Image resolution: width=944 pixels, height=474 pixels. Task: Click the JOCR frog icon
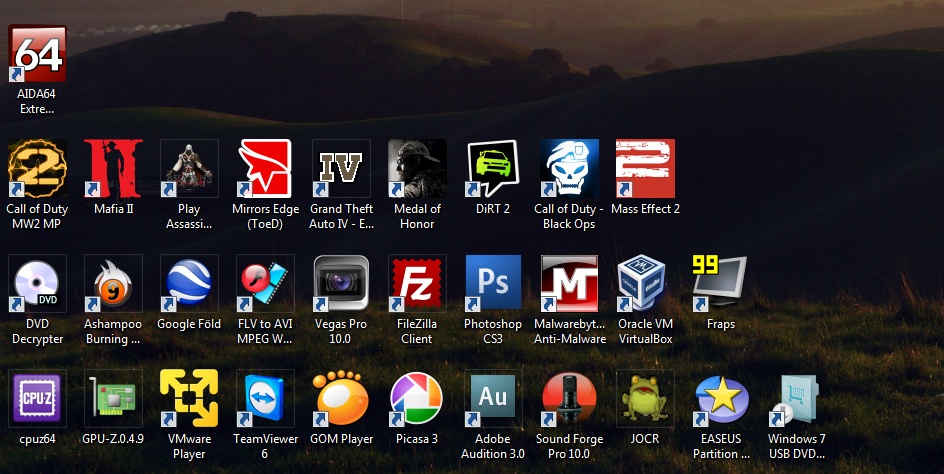pyautogui.click(x=645, y=398)
